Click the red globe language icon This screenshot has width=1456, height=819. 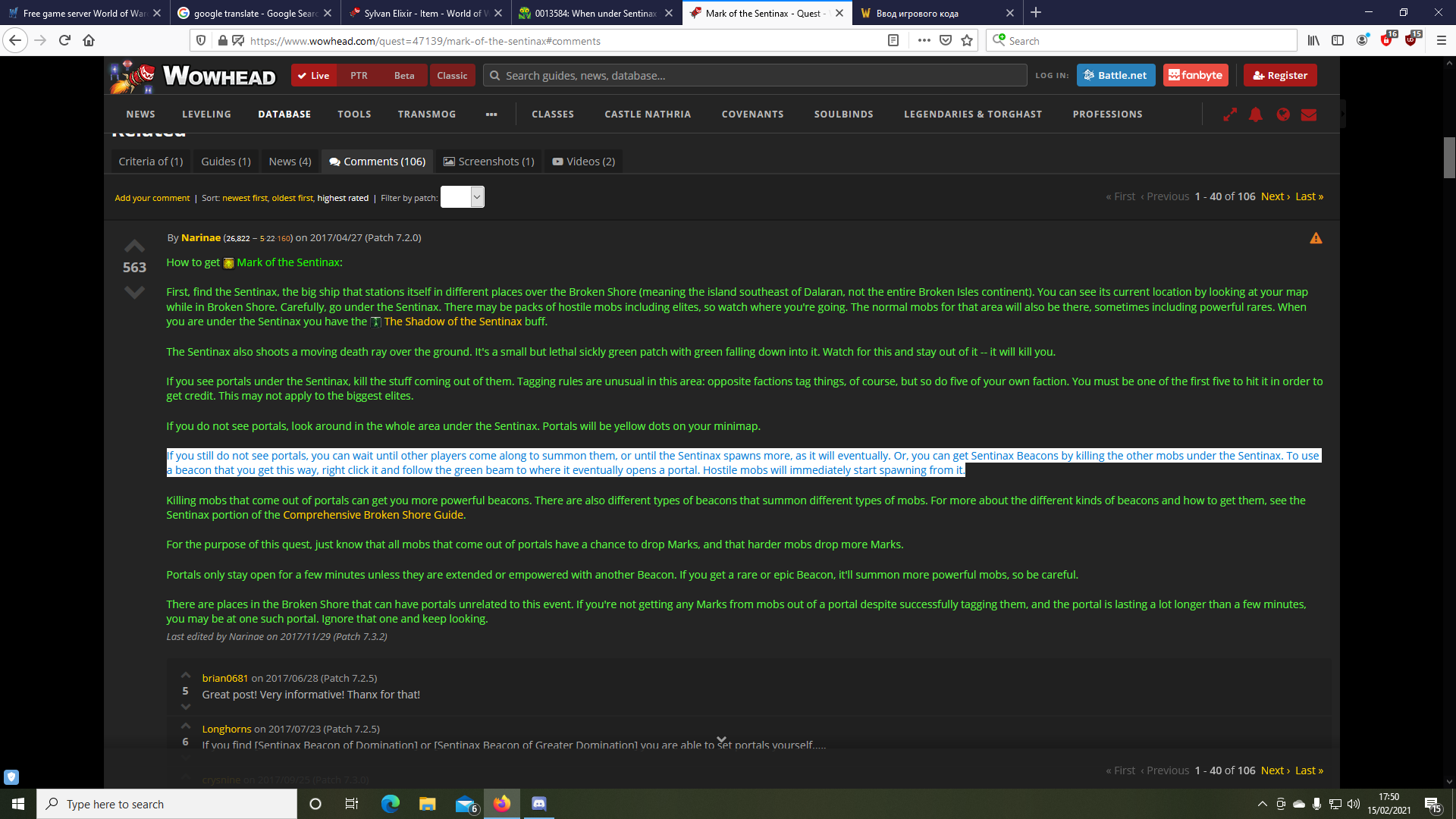coord(1283,115)
